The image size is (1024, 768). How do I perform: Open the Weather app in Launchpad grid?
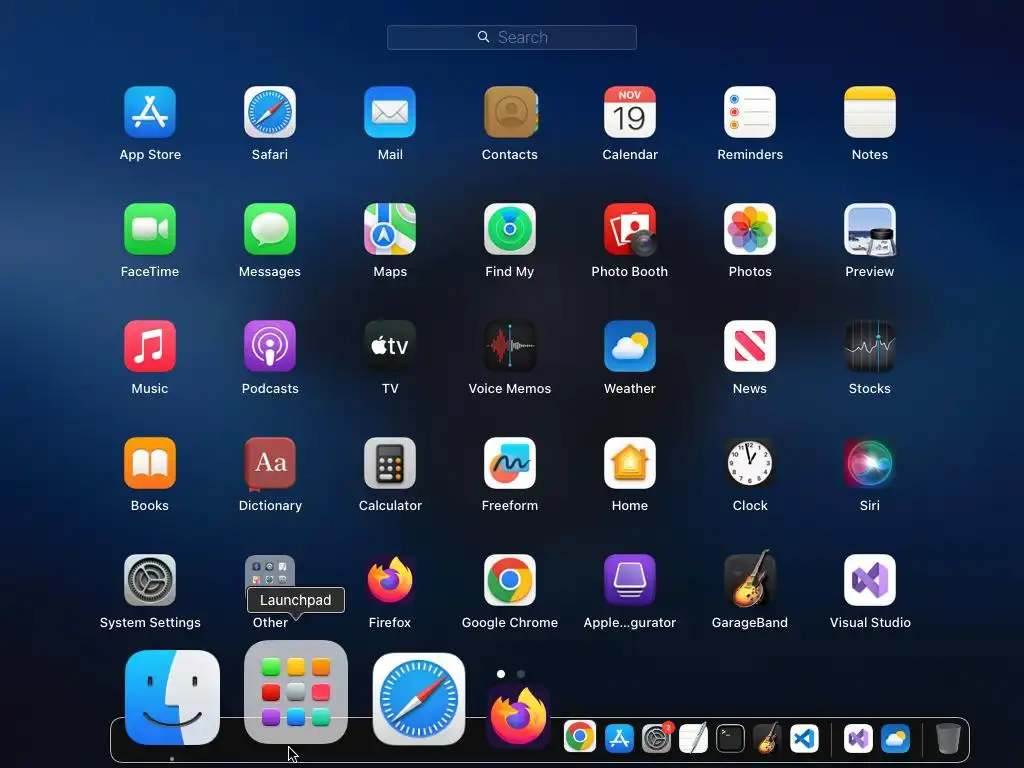click(x=630, y=346)
